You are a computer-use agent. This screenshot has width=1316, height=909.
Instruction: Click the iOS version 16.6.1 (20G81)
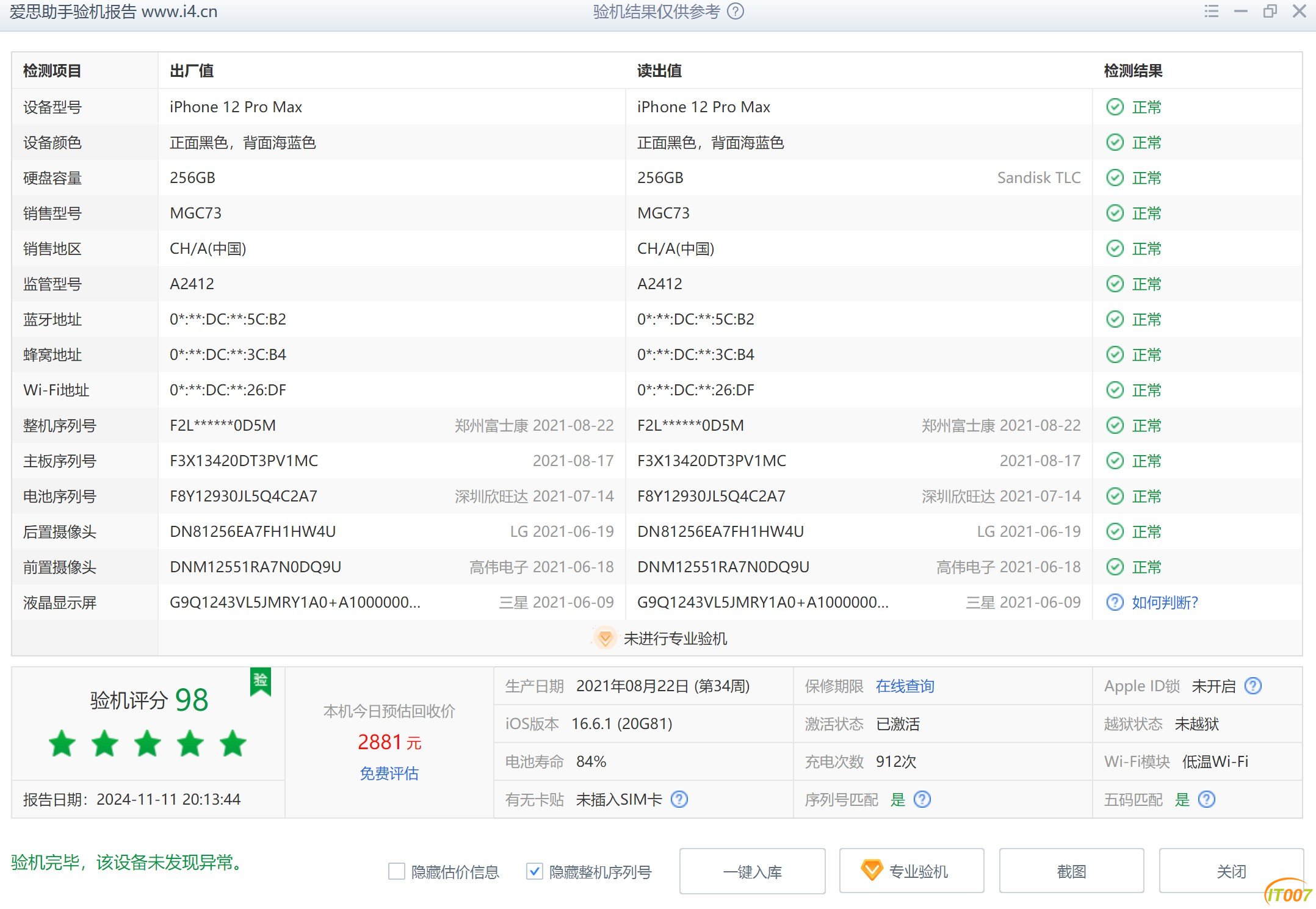pos(621,724)
